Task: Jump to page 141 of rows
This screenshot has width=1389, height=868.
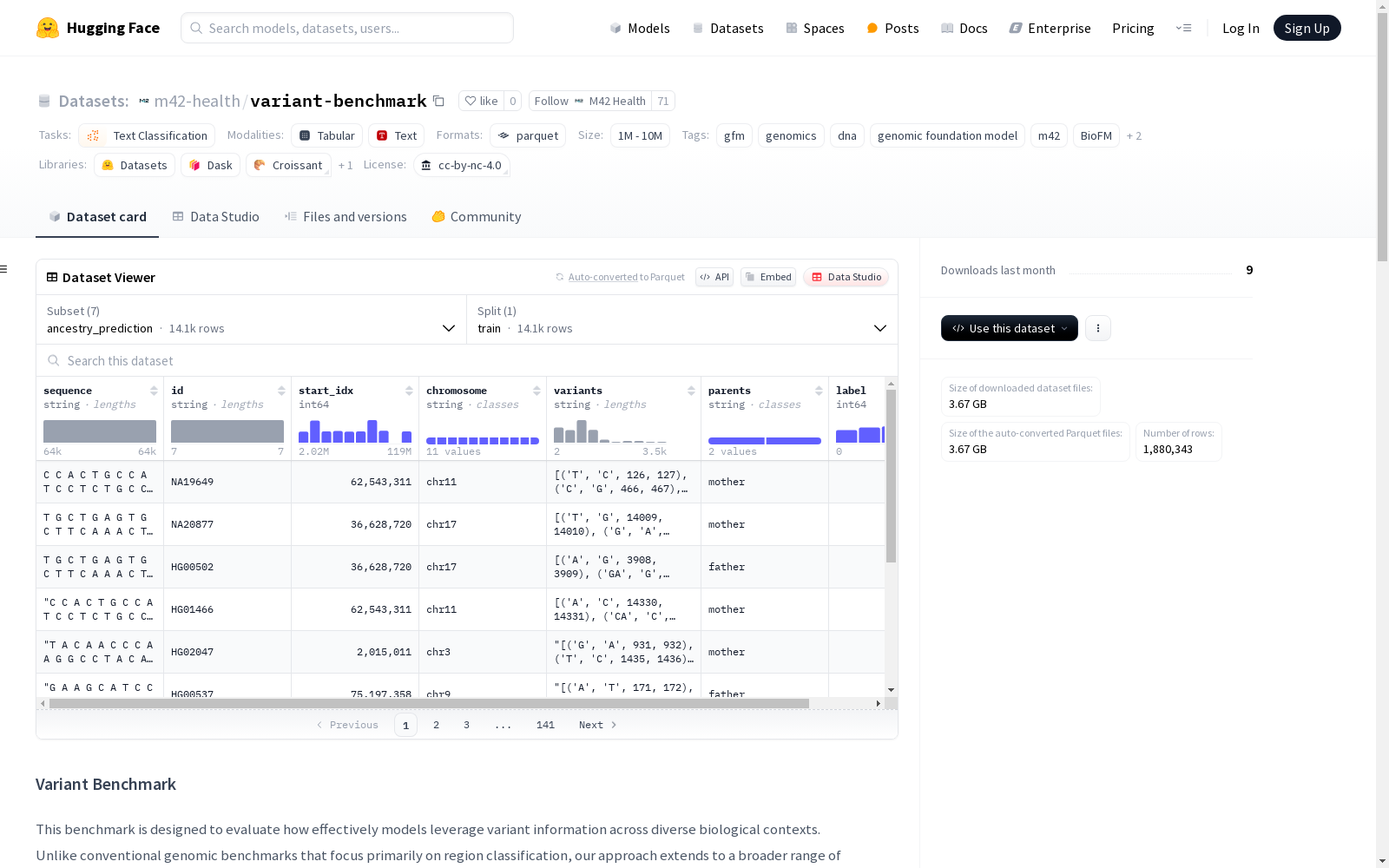Action: [545, 725]
